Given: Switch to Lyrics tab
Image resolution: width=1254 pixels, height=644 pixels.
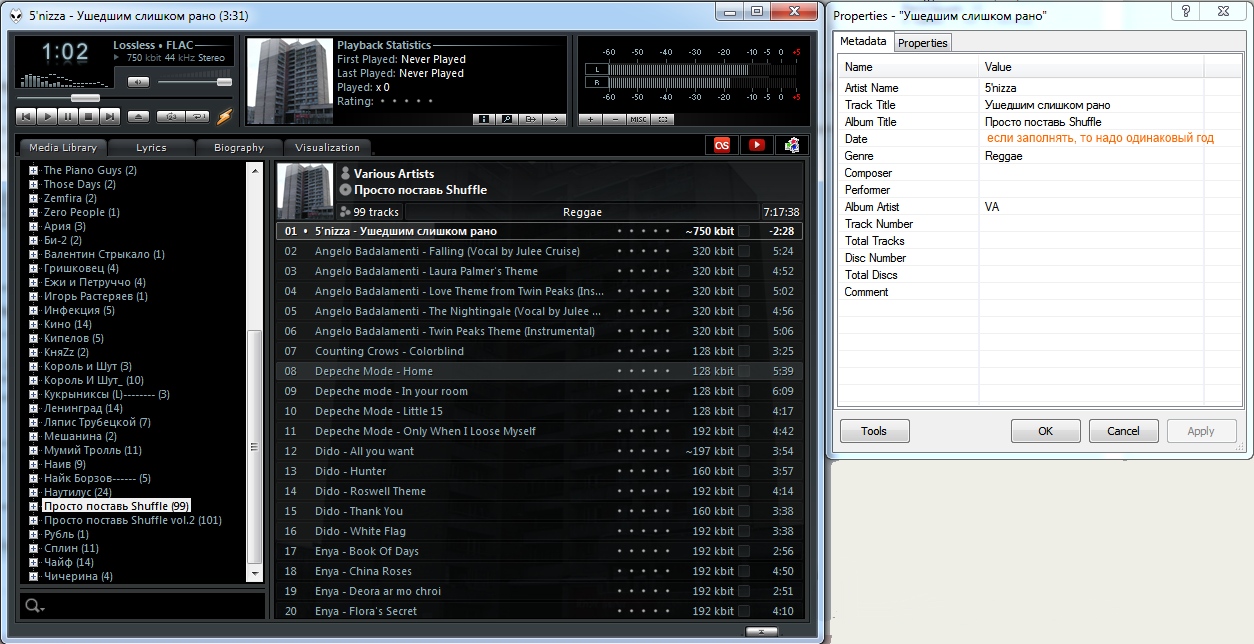Looking at the screenshot, I should point(152,147).
